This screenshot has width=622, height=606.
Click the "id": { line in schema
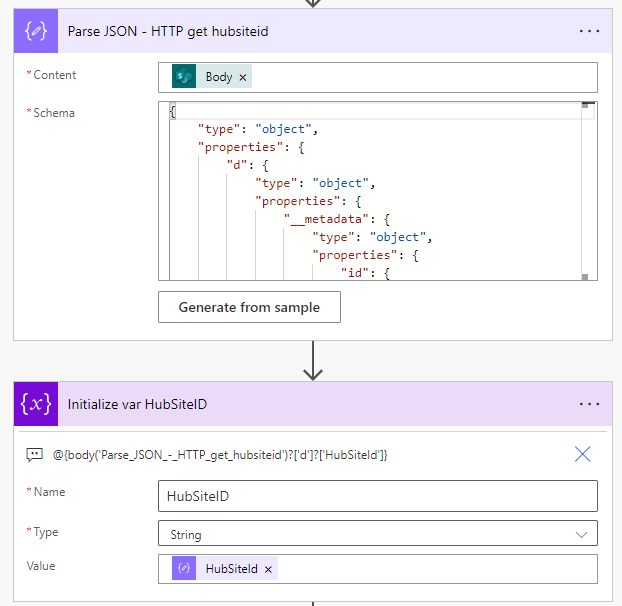365,273
